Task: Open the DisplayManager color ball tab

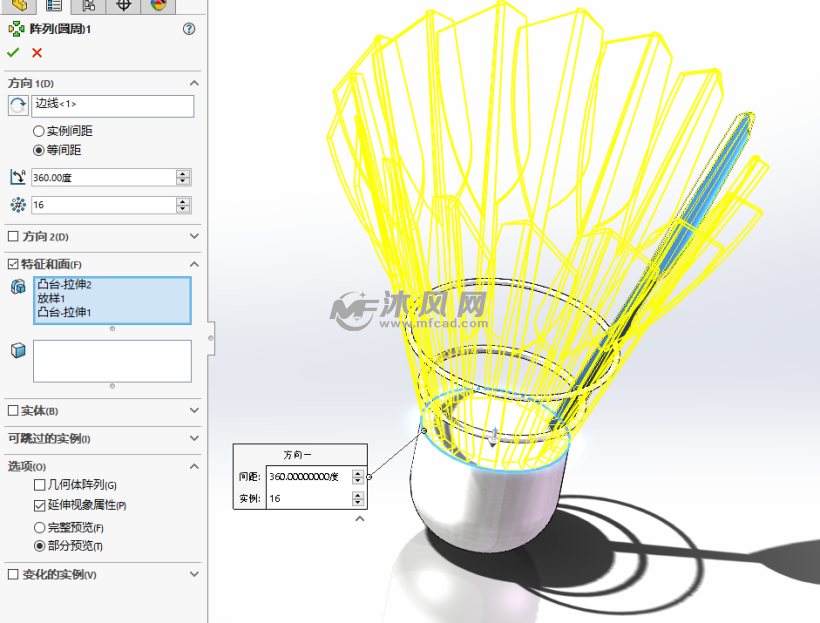Action: pyautogui.click(x=158, y=6)
